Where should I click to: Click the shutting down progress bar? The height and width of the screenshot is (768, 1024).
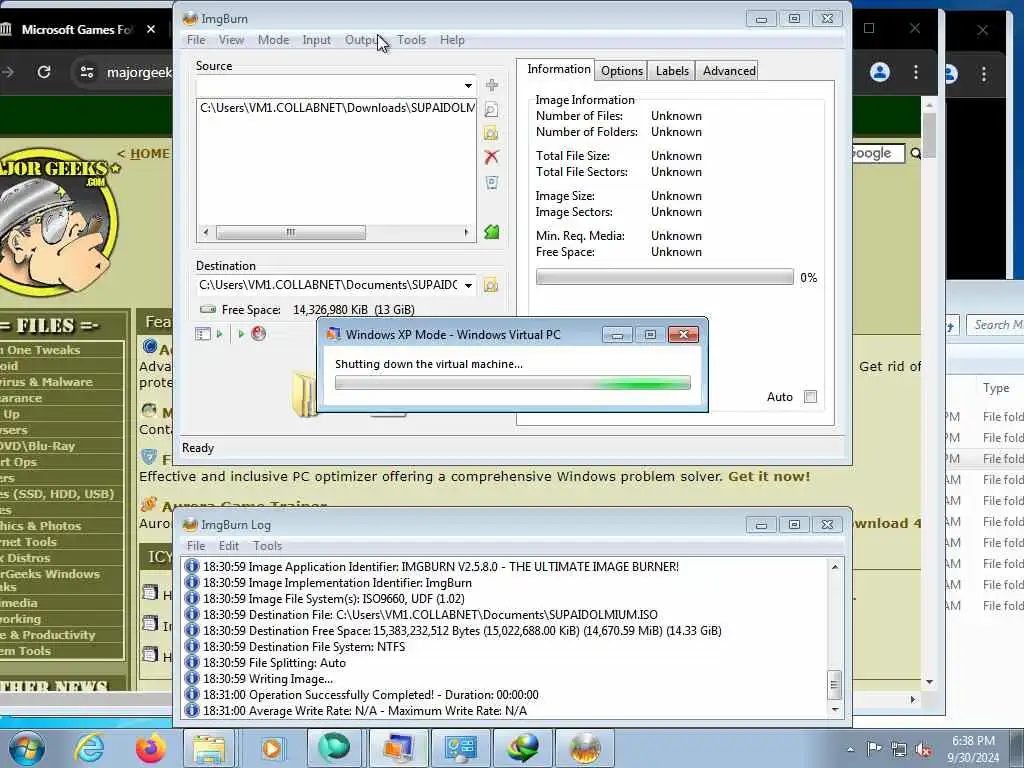click(512, 383)
